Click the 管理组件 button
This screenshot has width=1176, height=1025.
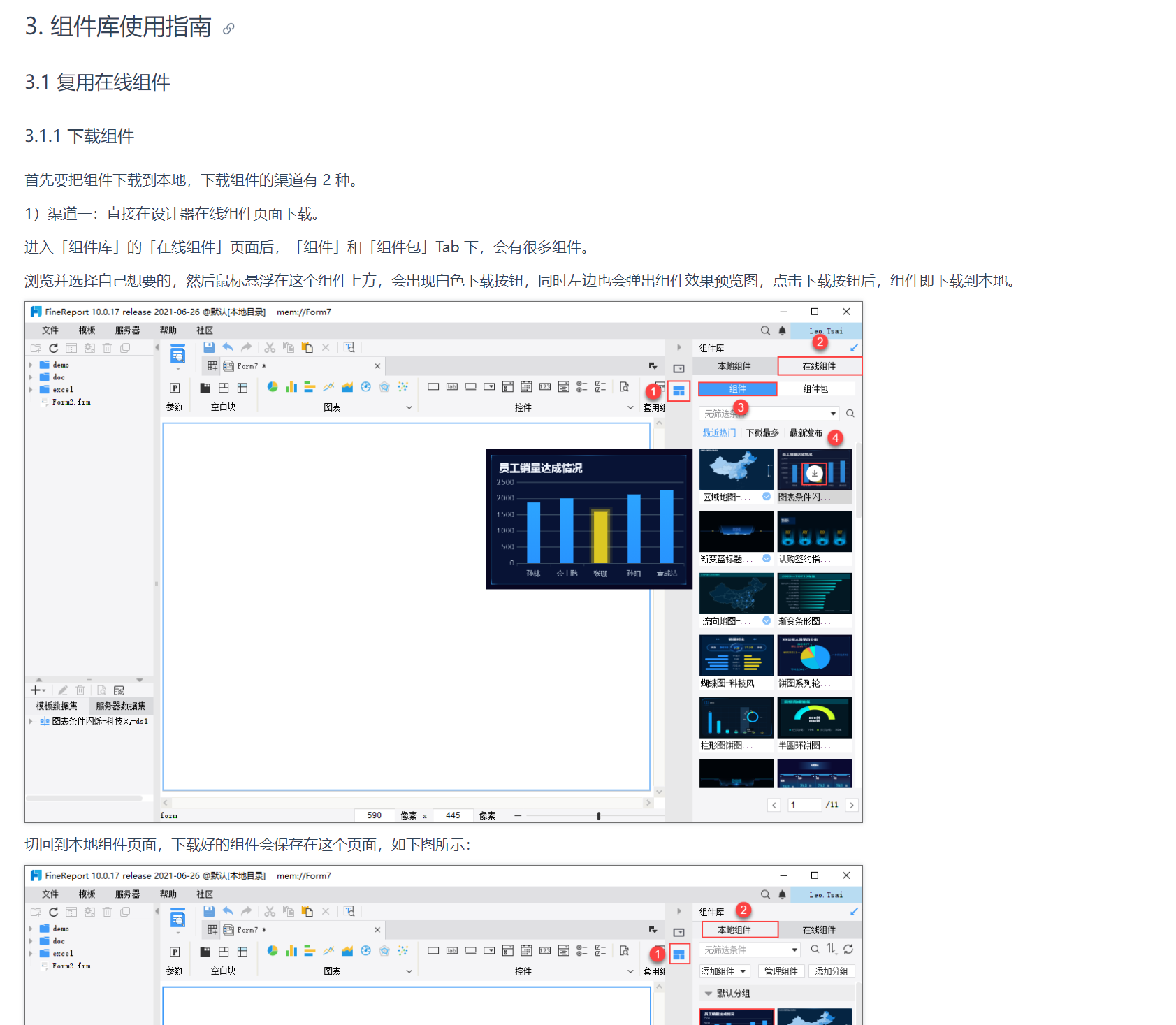[x=781, y=971]
